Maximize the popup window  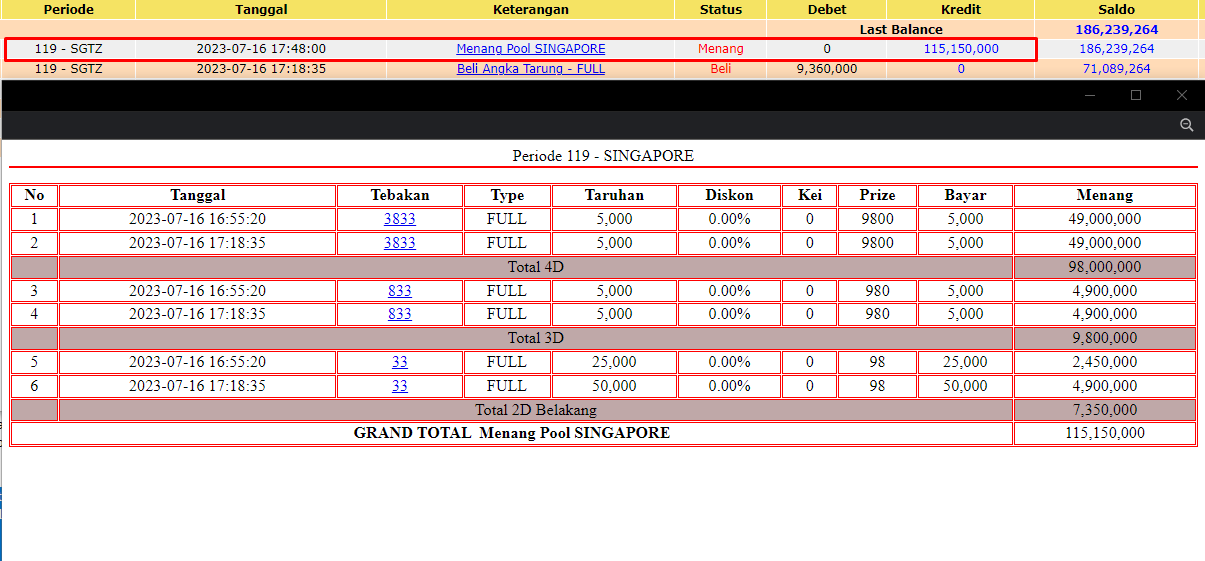tap(1136, 95)
